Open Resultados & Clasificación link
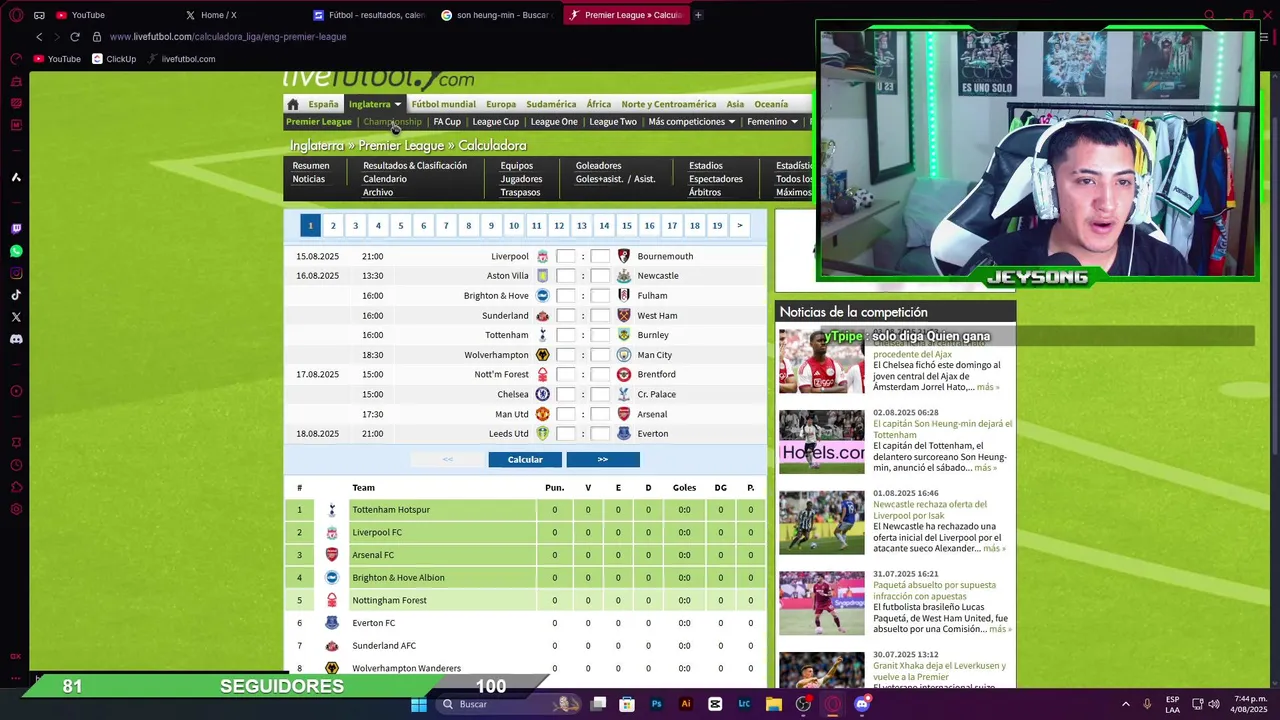Image resolution: width=1280 pixels, height=720 pixels. 415,166
